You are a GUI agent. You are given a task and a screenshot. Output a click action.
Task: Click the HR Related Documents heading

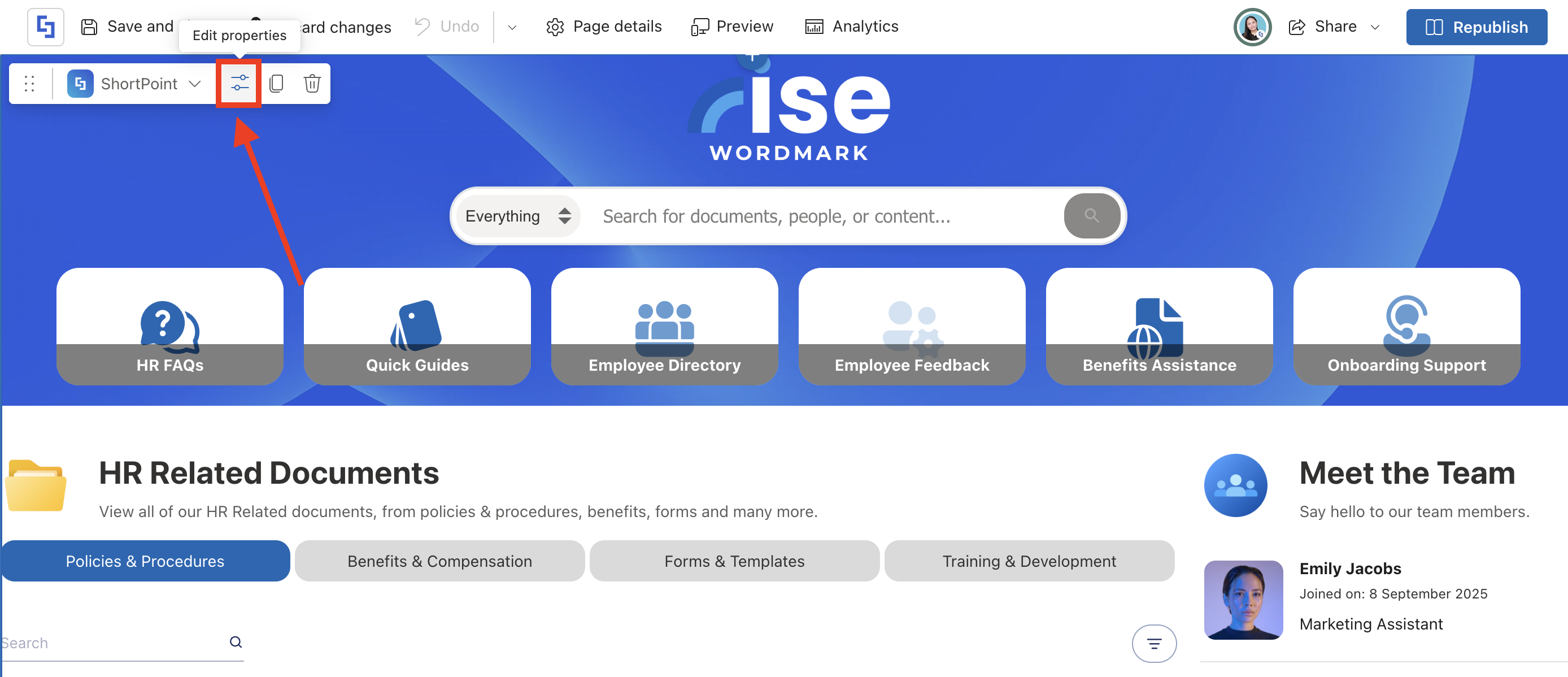[268, 473]
